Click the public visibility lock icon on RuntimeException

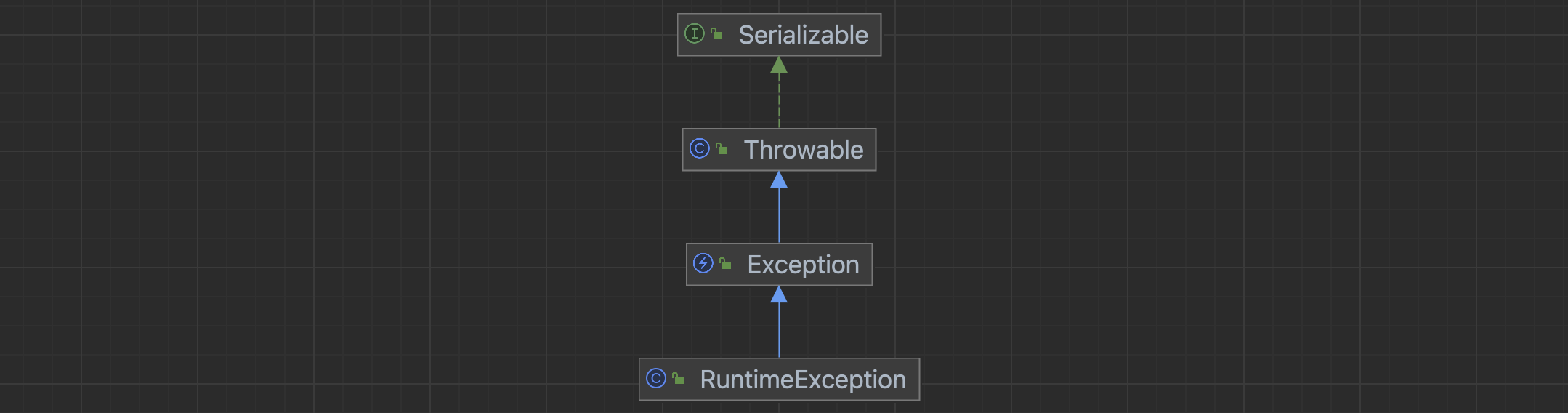tap(678, 378)
